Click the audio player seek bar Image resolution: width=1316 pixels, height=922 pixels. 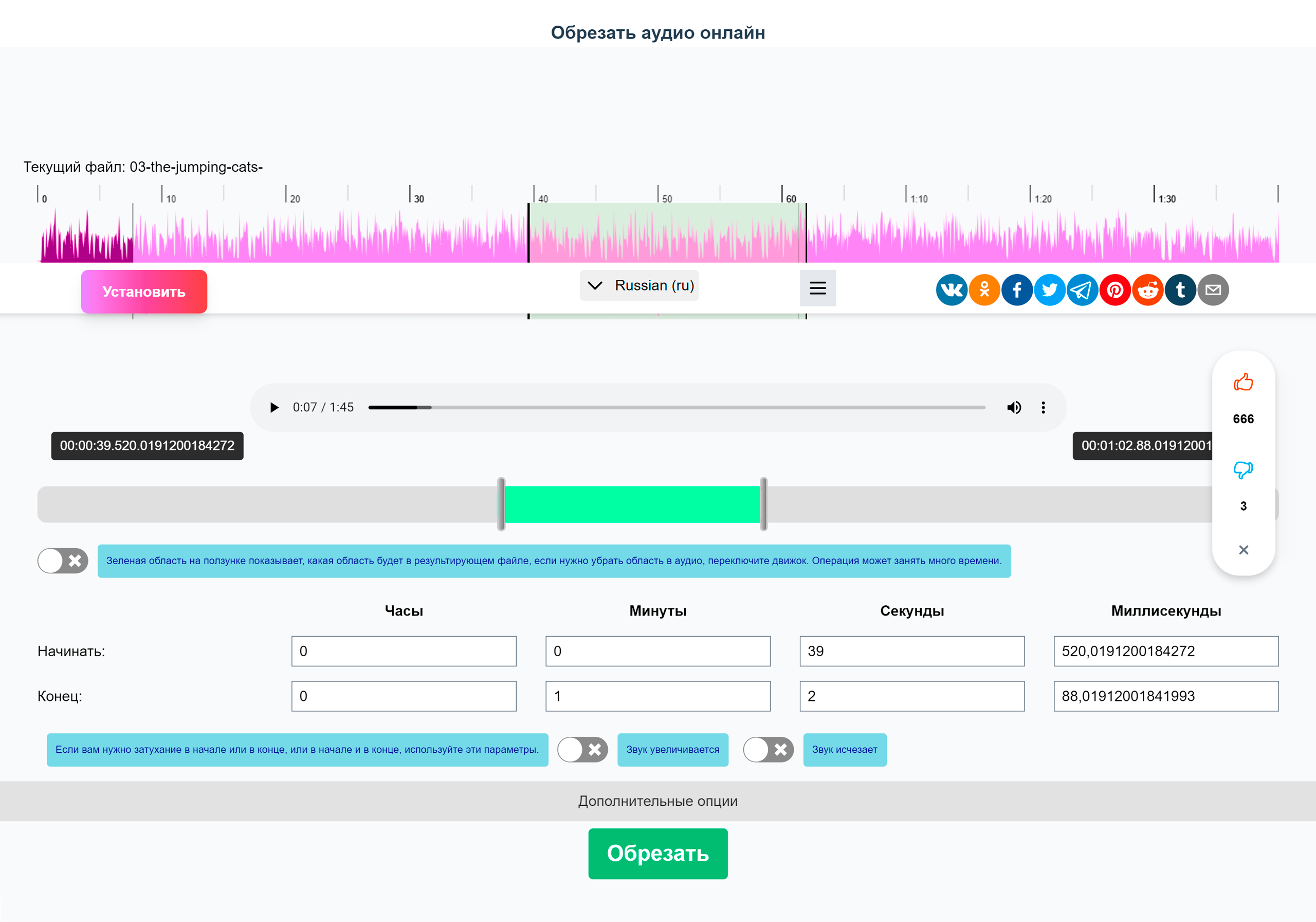(677, 408)
